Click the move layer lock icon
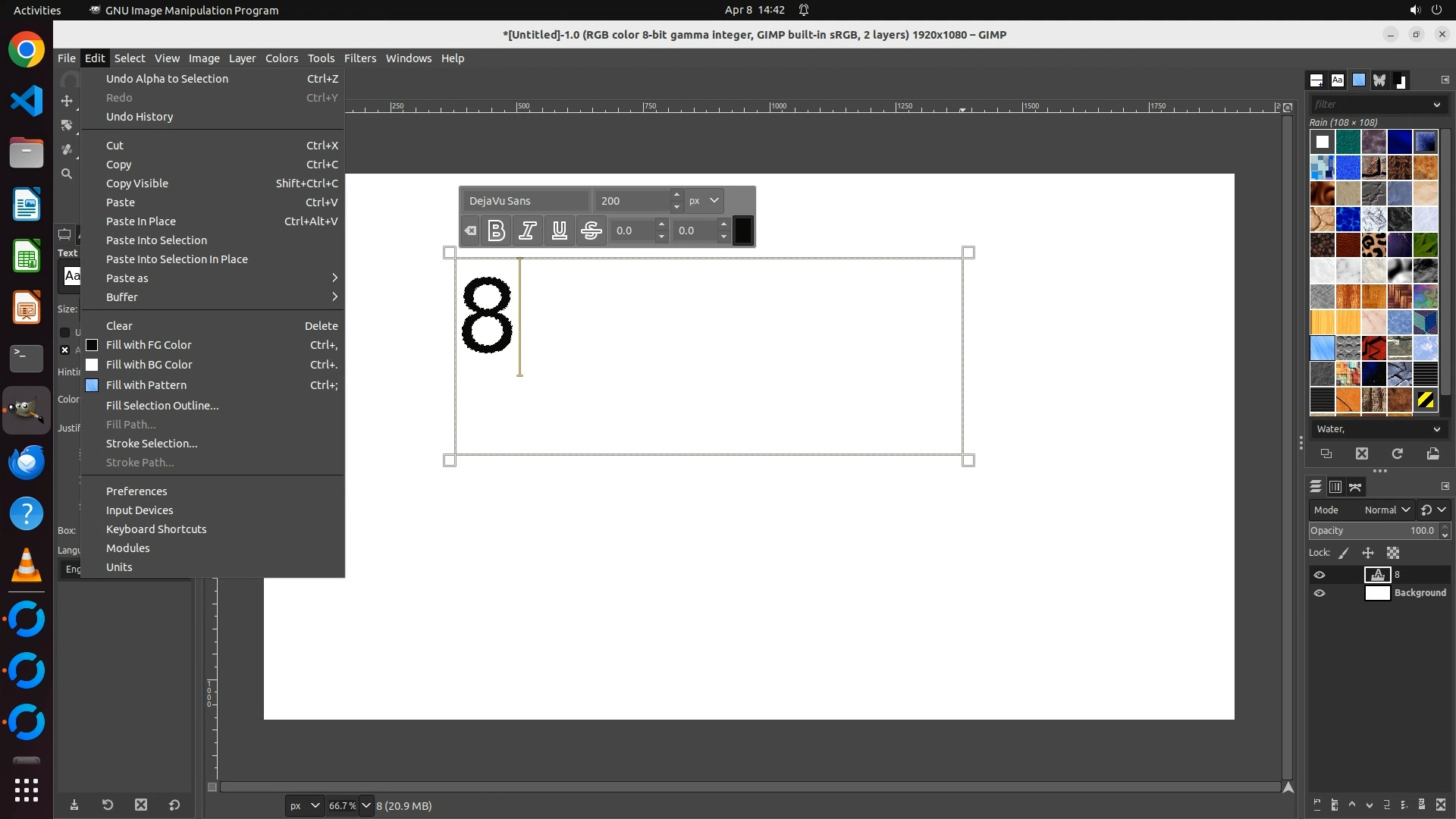The width and height of the screenshot is (1456, 819). point(1368,553)
